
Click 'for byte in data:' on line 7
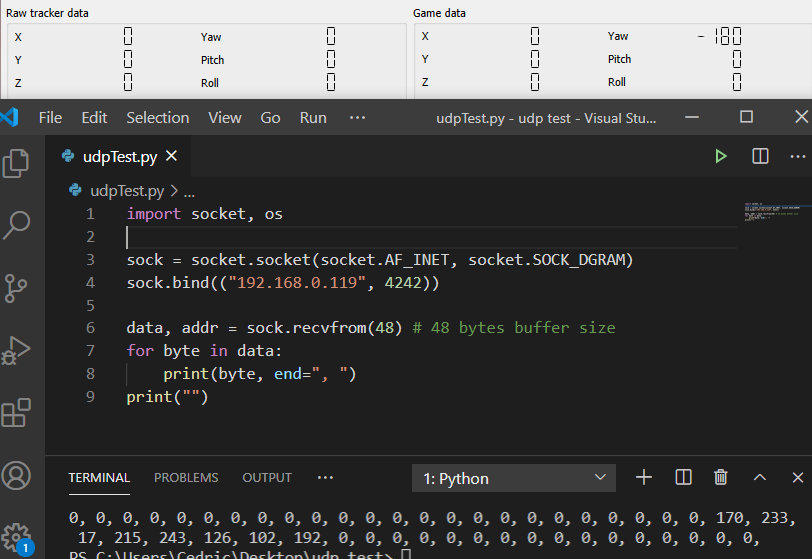[x=204, y=351]
